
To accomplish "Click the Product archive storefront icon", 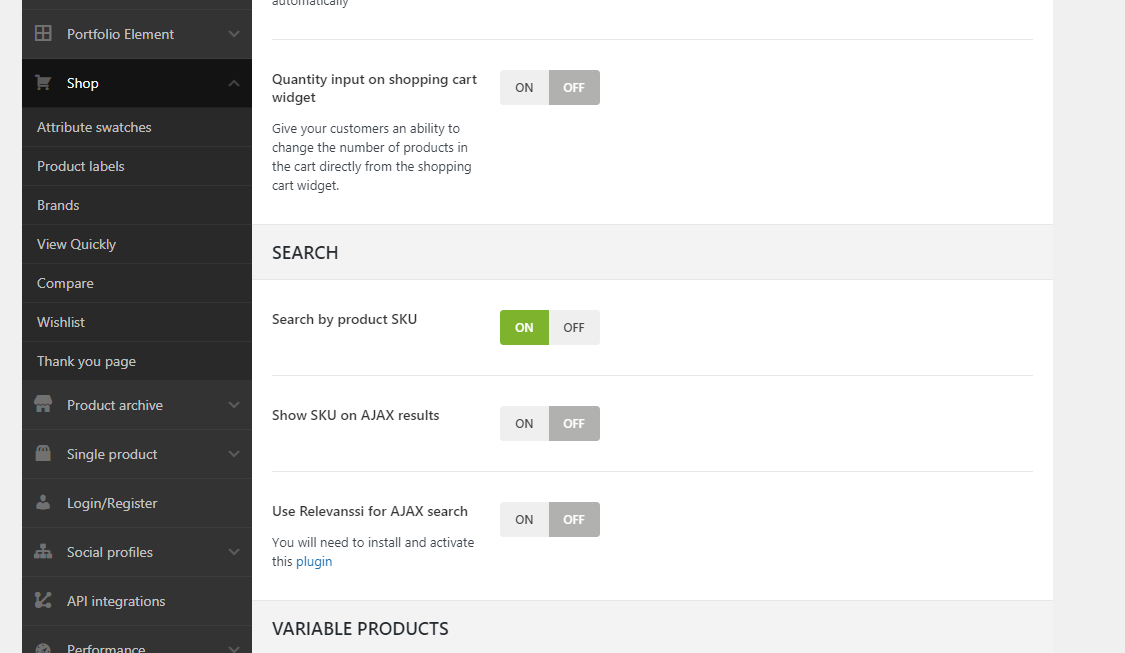I will pos(43,405).
